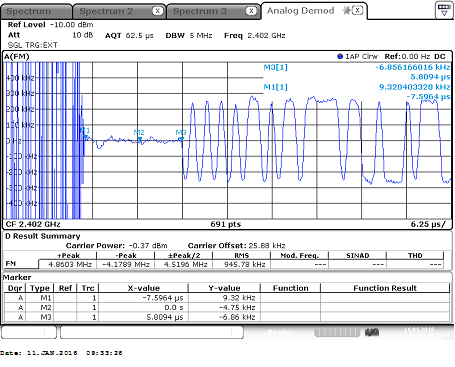Click the X-value -7.5964 µs cell

(144, 298)
